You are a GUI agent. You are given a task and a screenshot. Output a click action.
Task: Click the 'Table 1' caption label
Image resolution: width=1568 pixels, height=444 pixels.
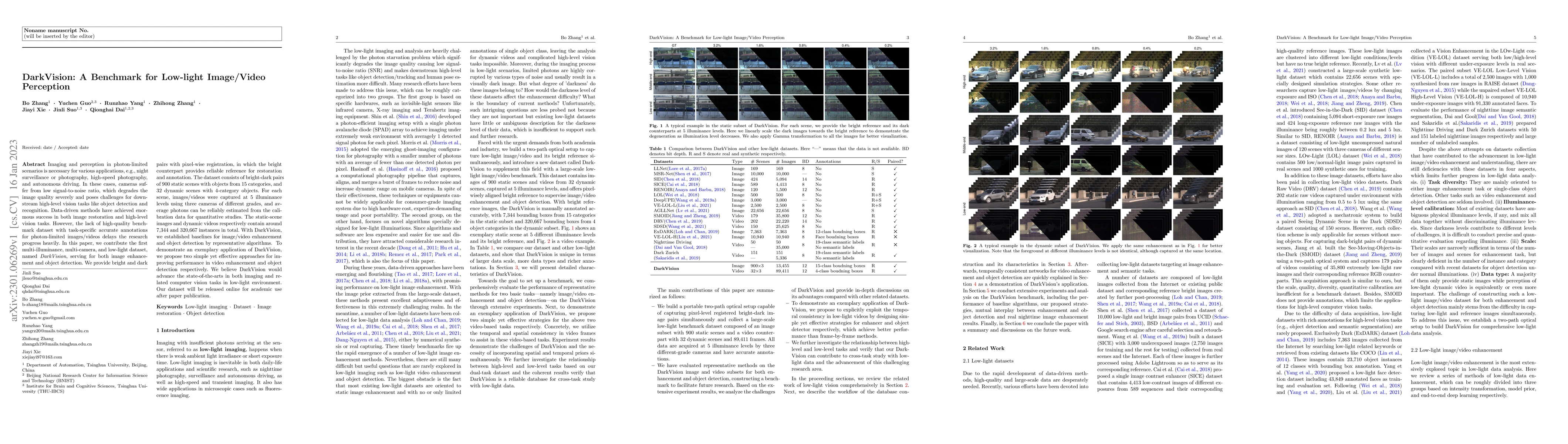click(x=659, y=149)
